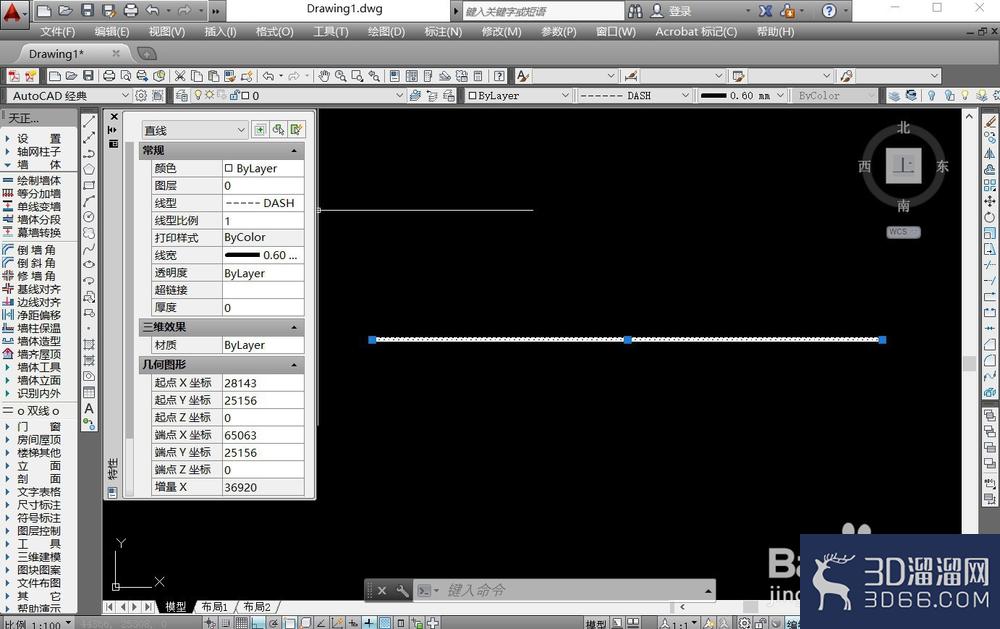Click the Plot (print) icon in toolbar
The image size is (1000, 629).
(109, 76)
